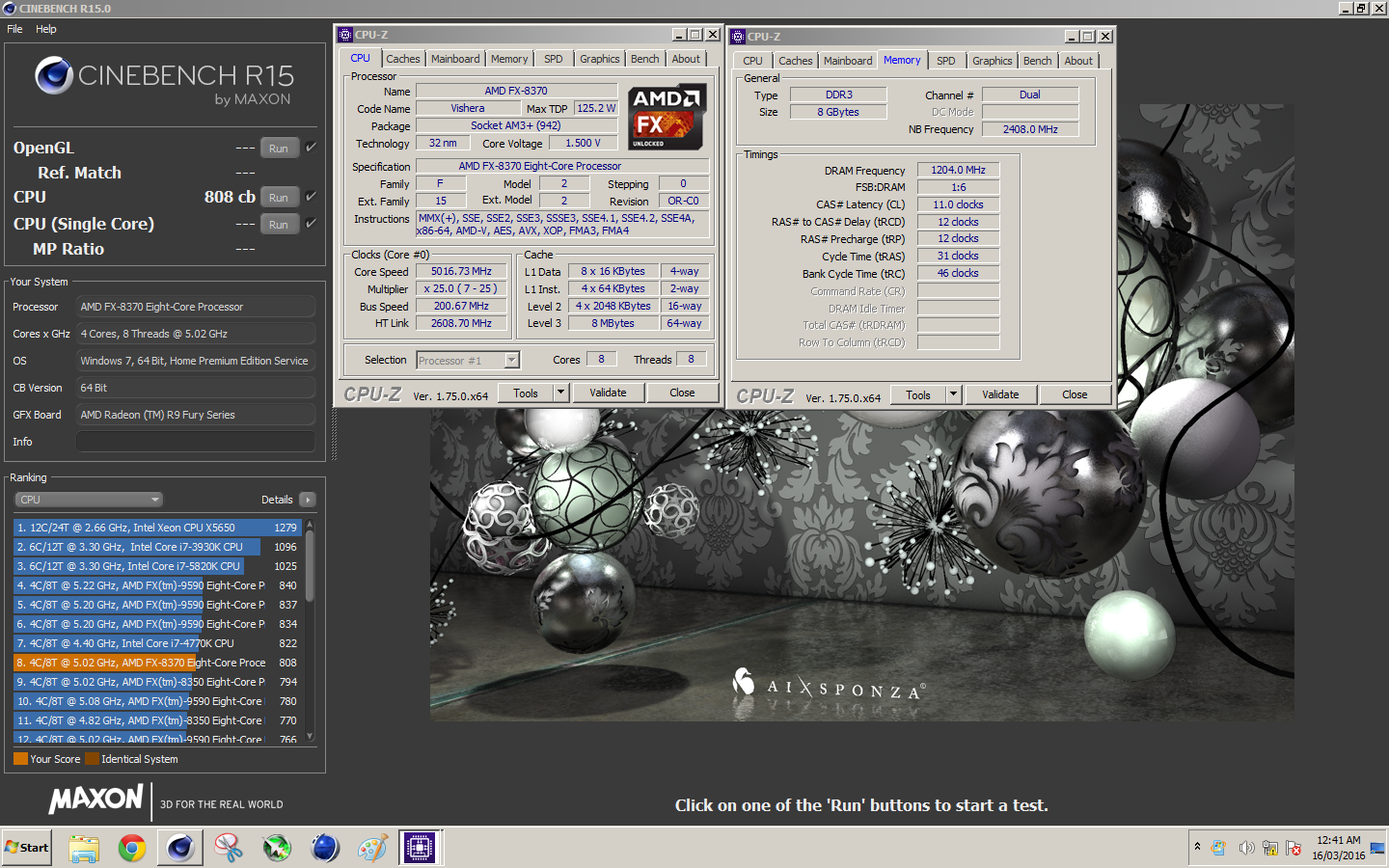Click the CPU-Z title icon of the Memory window

tap(738, 37)
